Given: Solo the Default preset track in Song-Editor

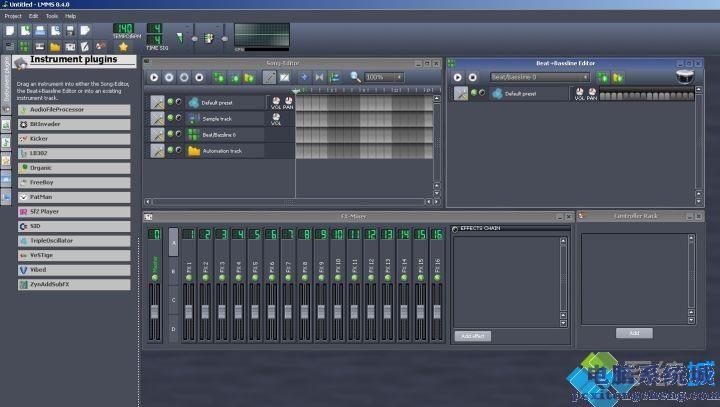Looking at the screenshot, I should click(x=178, y=102).
